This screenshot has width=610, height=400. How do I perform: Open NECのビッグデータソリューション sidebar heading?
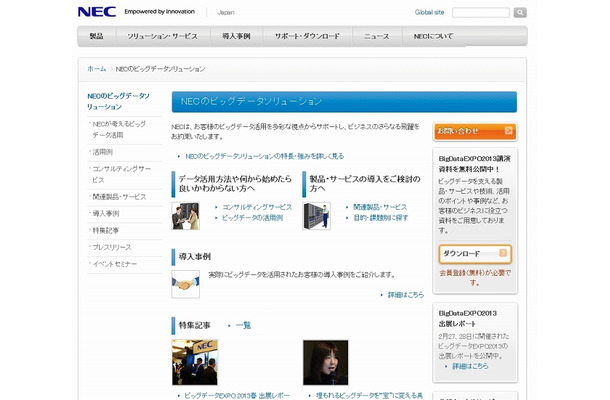[118, 101]
